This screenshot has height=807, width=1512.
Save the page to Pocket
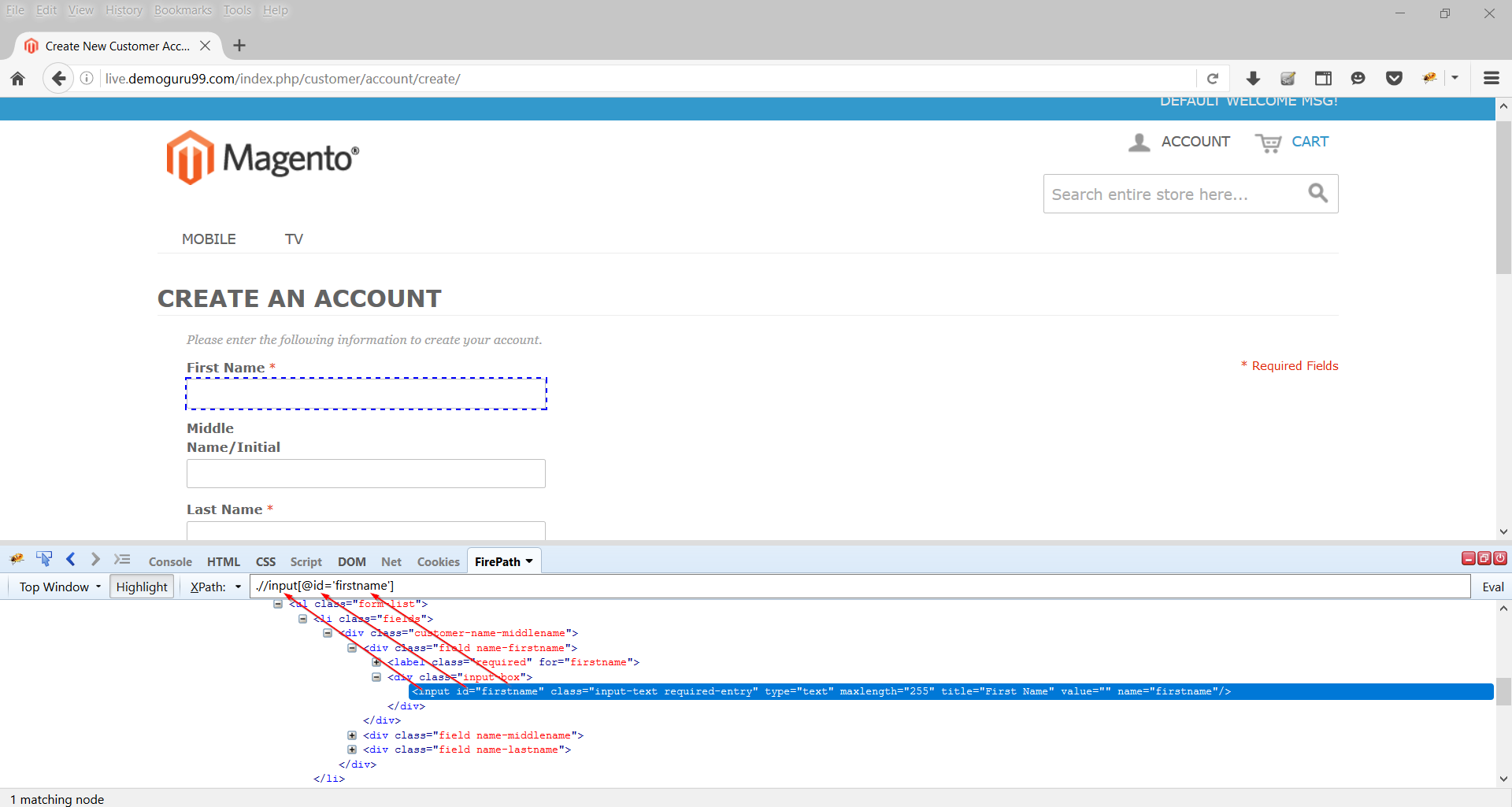tap(1394, 79)
